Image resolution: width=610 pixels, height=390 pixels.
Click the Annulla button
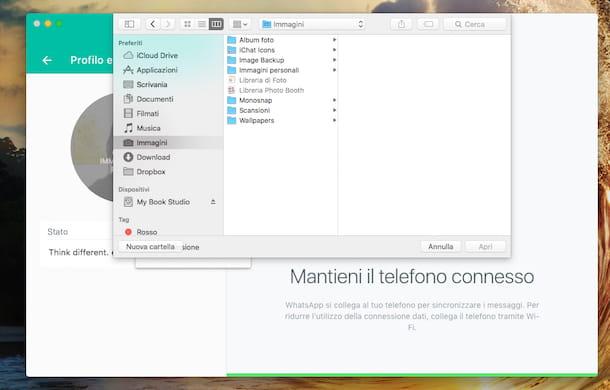coord(441,247)
